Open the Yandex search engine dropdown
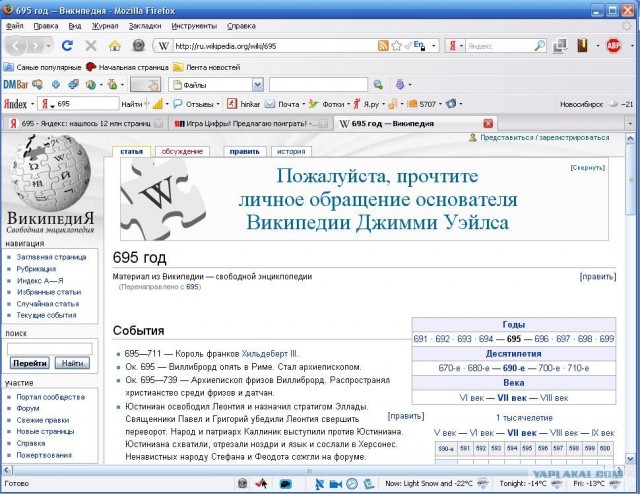Screen dimensions: 640x494 pos(461,46)
